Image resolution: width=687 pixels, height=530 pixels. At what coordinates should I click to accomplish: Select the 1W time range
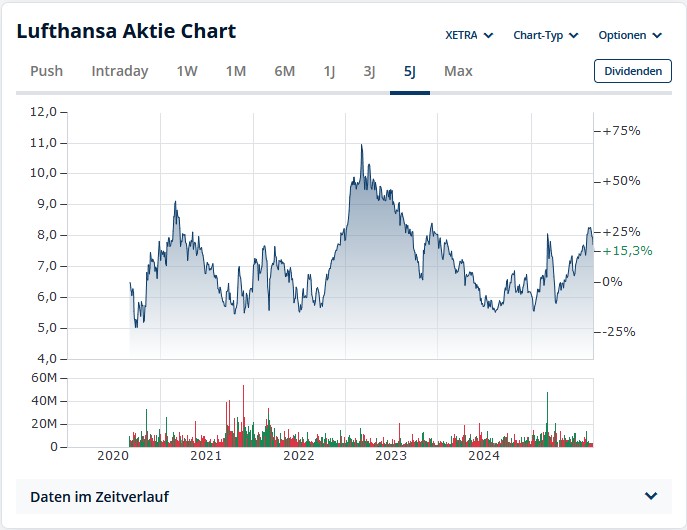pyautogui.click(x=187, y=71)
